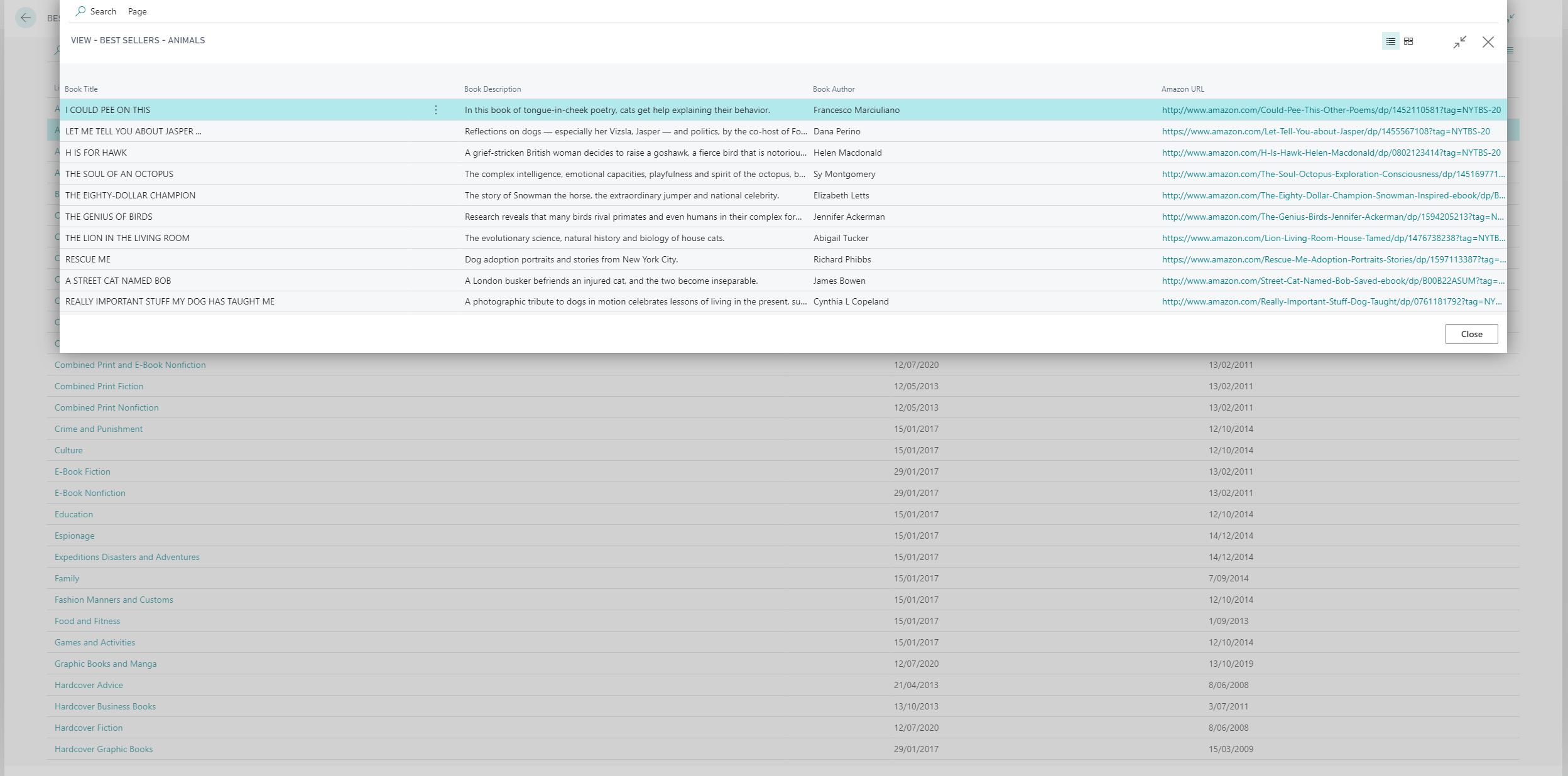The image size is (1568, 776).
Task: Select the list view layout icon
Action: coord(1389,41)
